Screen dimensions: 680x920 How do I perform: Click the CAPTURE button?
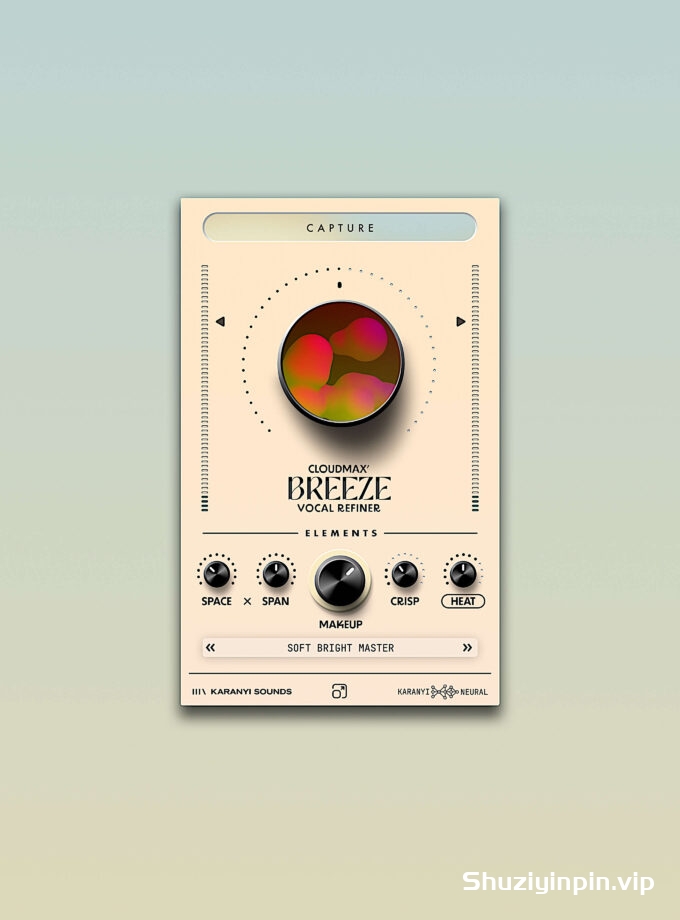tap(340, 227)
